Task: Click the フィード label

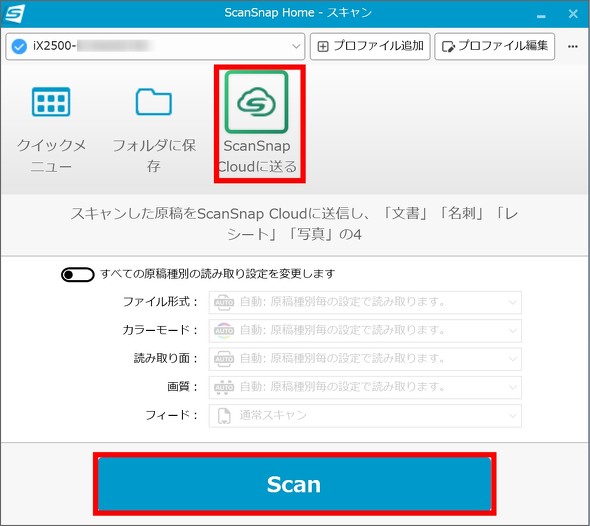Action: point(172,415)
